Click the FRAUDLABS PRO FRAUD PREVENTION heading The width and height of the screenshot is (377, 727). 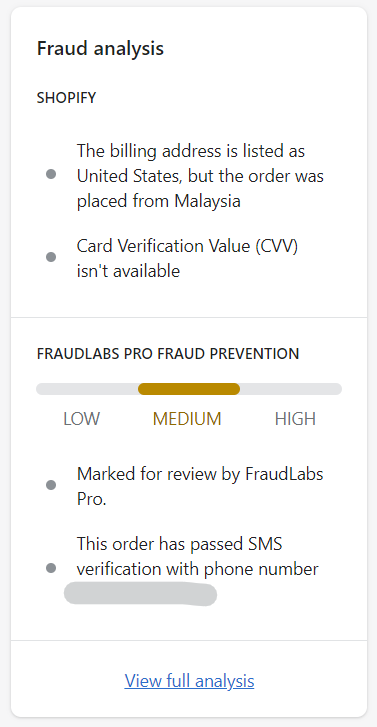168,354
